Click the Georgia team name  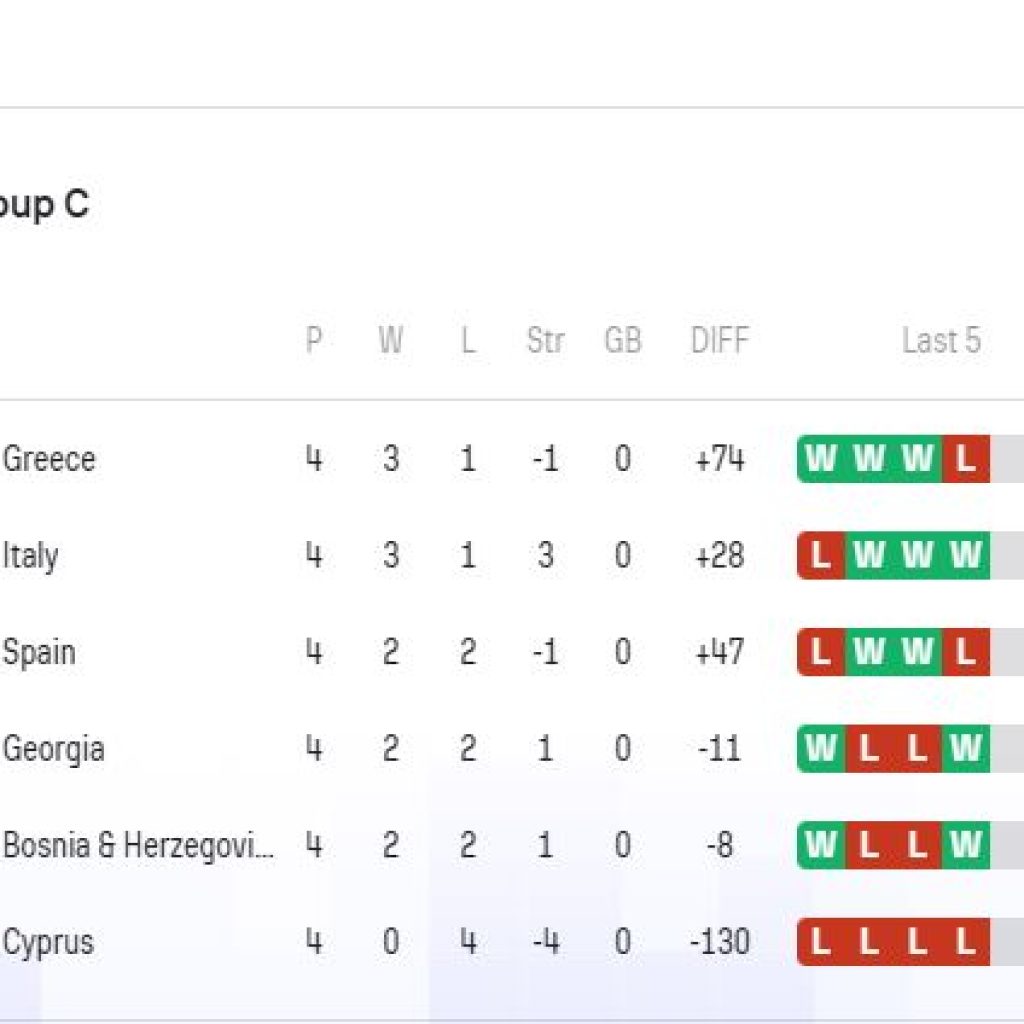(54, 749)
